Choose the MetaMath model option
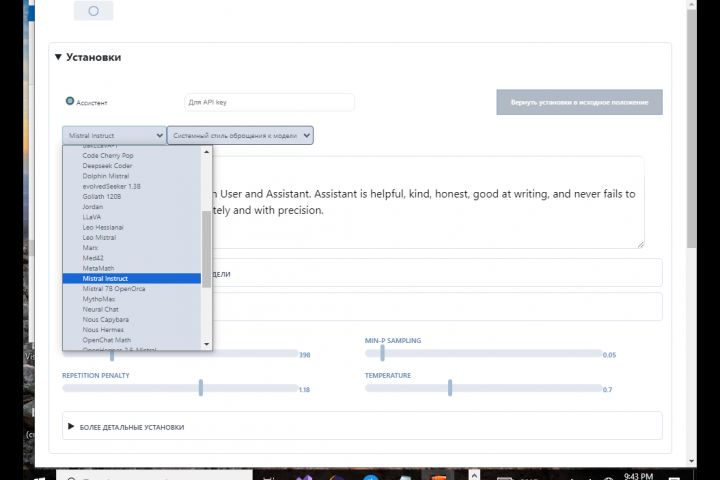The image size is (720, 480). 98,268
